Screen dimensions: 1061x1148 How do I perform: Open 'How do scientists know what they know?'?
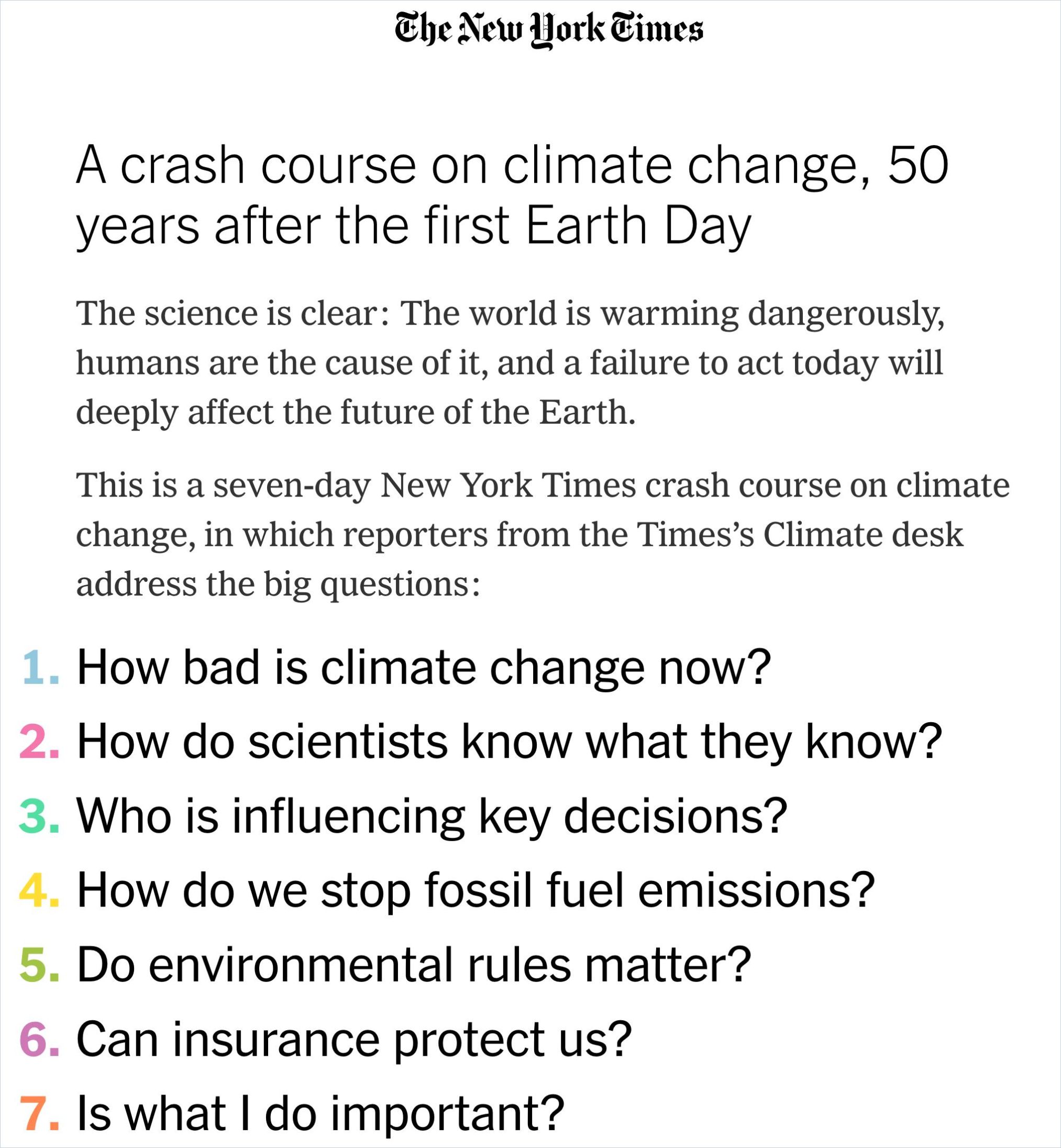[509, 742]
